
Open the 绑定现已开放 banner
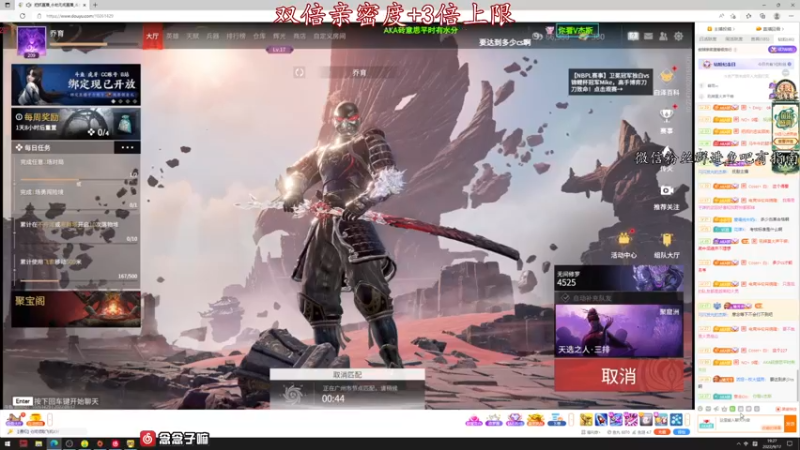76,85
